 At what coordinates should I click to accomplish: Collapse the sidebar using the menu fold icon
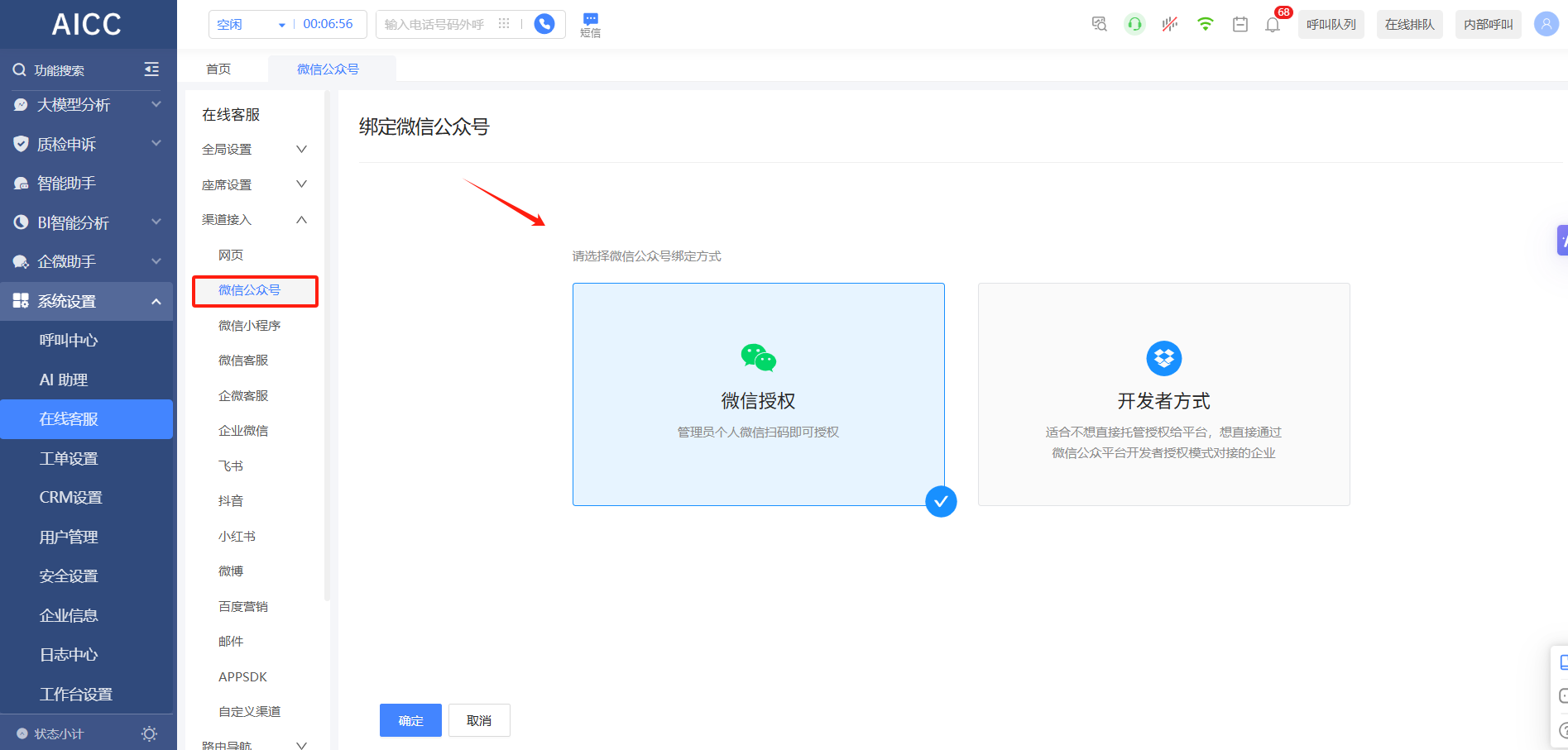coord(151,69)
